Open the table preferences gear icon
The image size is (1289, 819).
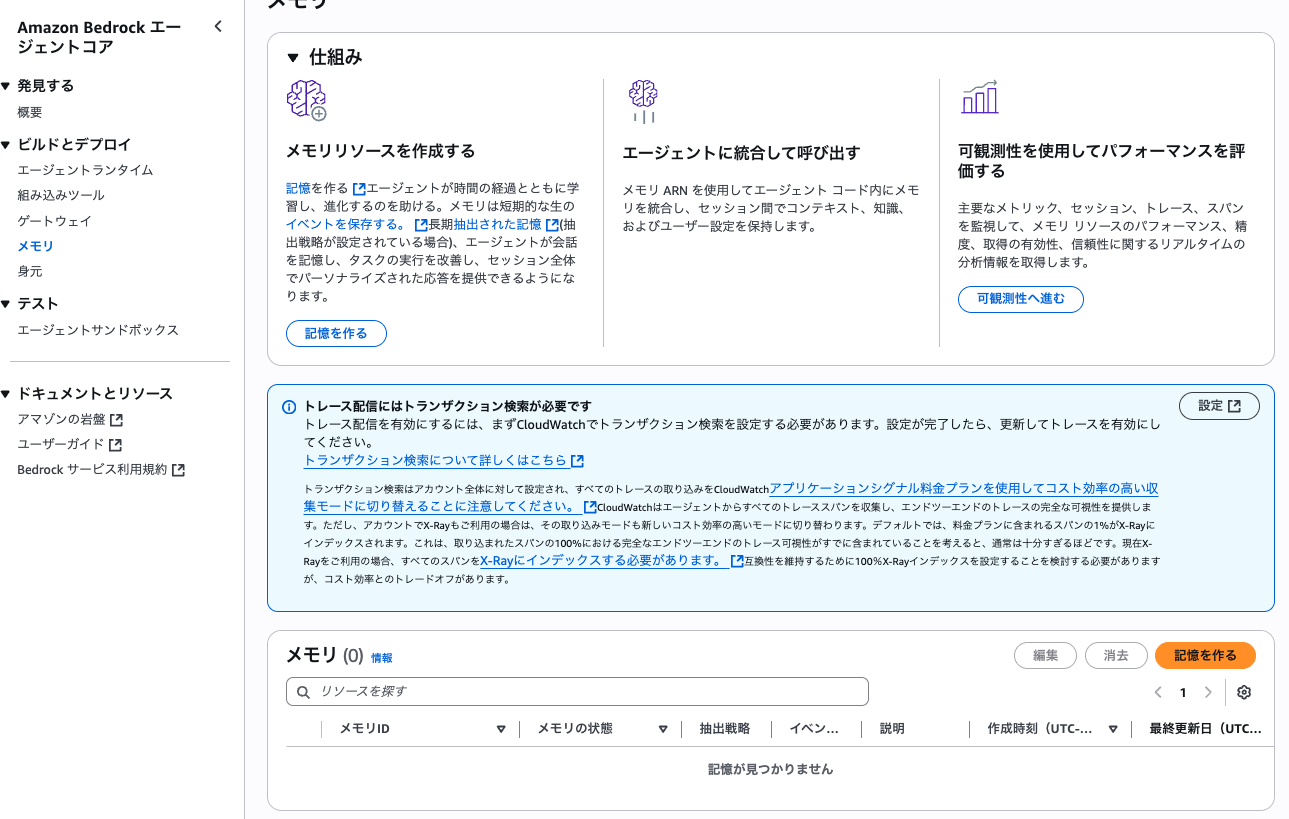point(1244,692)
